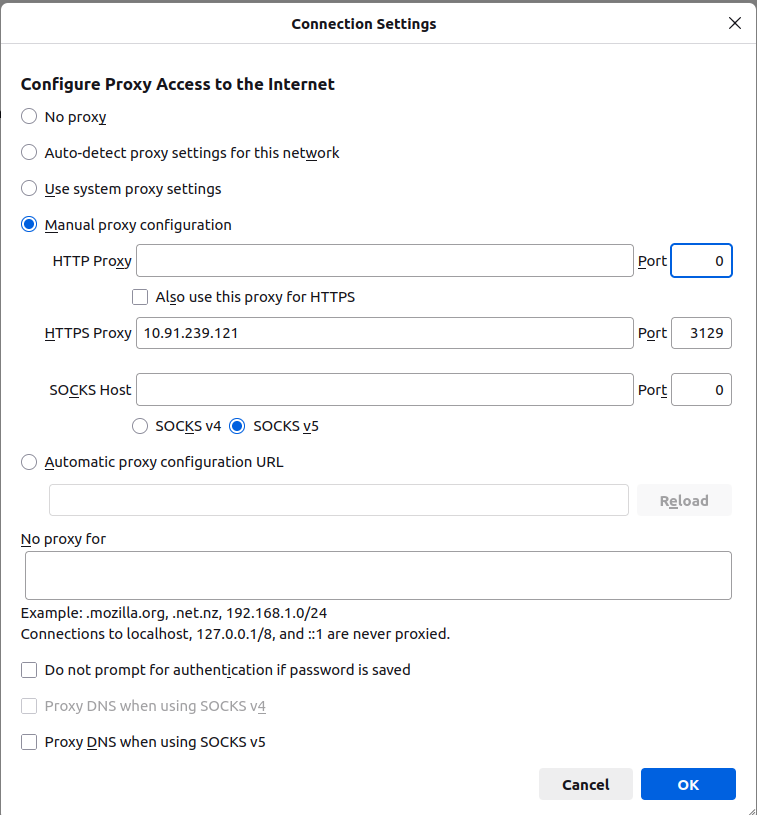Click the SOCKS Host input field
Screen dimensions: 757x815
pos(384,390)
